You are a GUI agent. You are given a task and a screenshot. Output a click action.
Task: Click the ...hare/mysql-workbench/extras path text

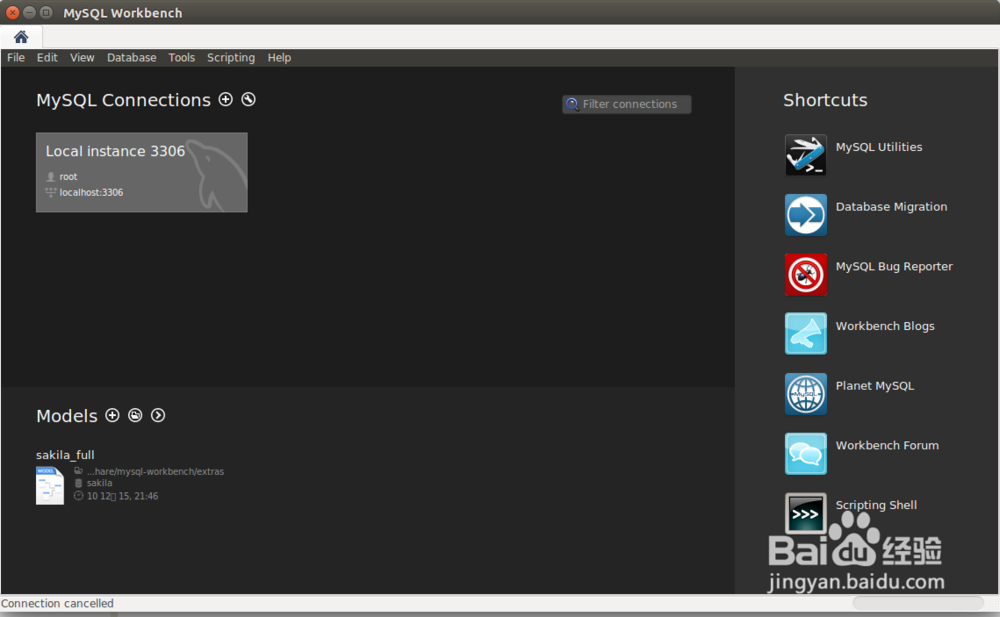pos(155,472)
